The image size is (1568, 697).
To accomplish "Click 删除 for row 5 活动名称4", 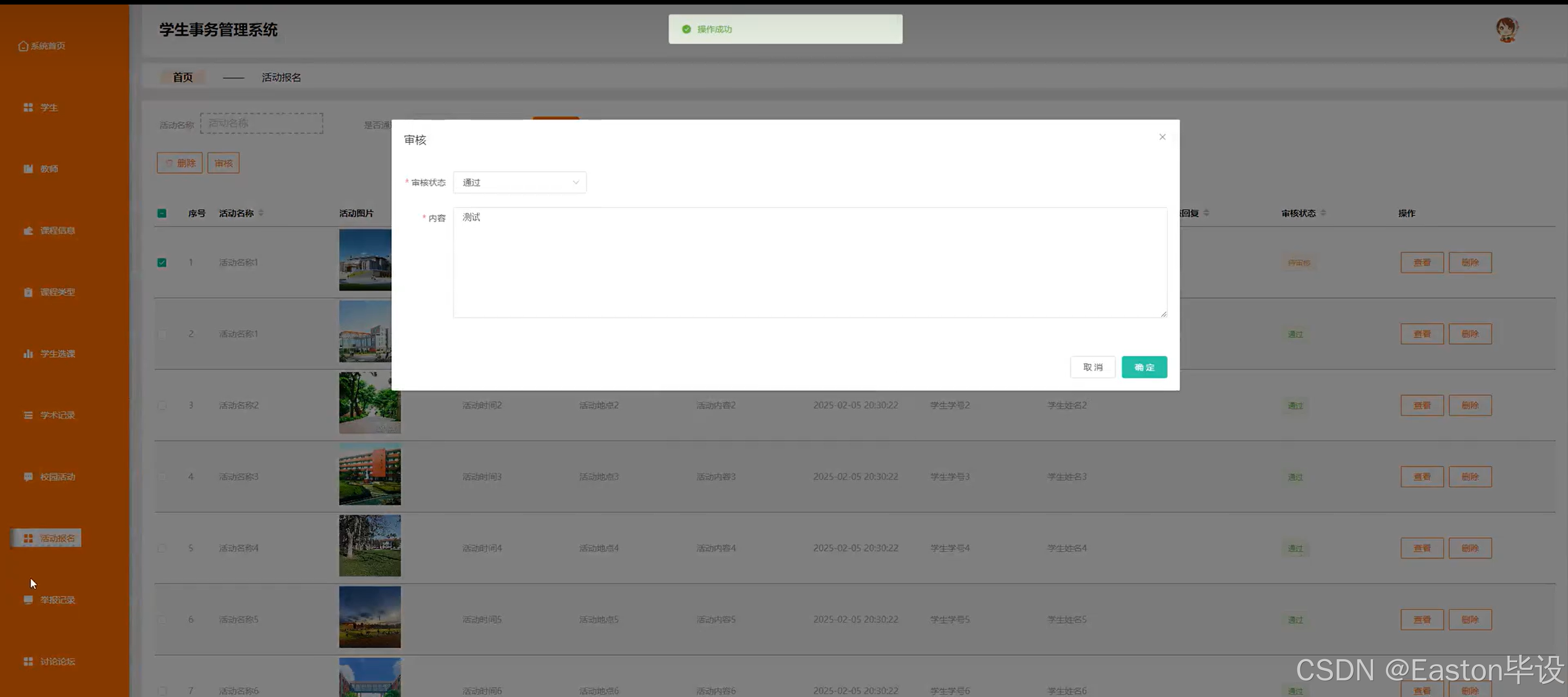I will click(1470, 548).
